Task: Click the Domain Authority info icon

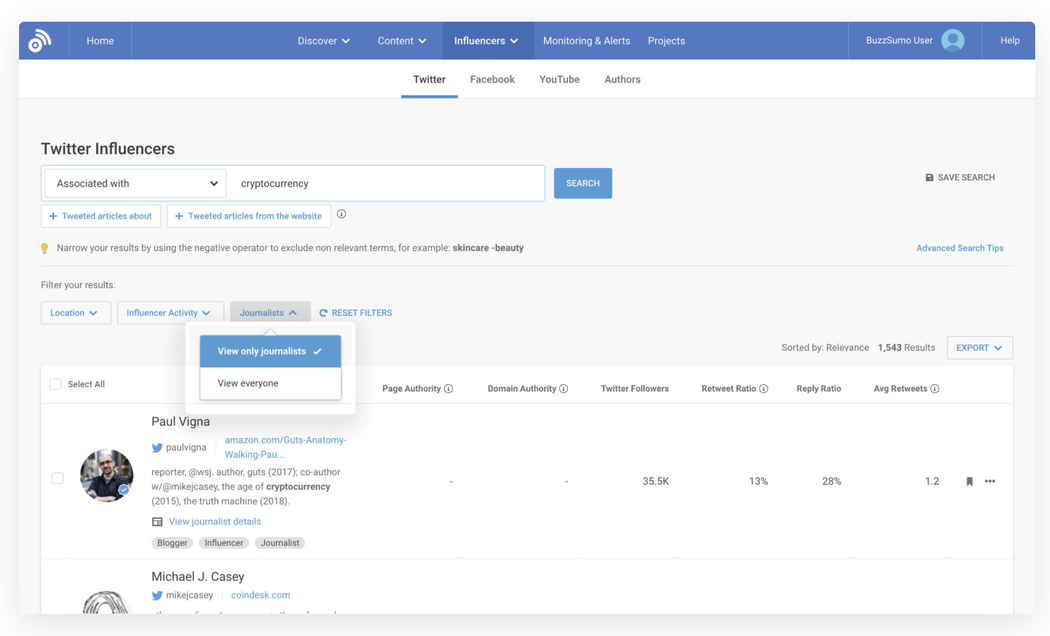Action: pyautogui.click(x=563, y=389)
